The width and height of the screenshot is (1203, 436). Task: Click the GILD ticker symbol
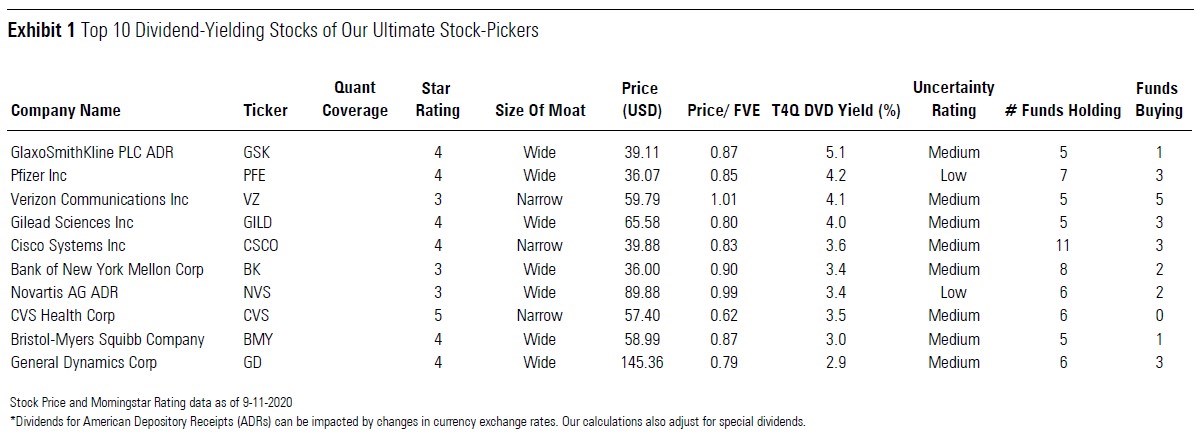click(258, 222)
